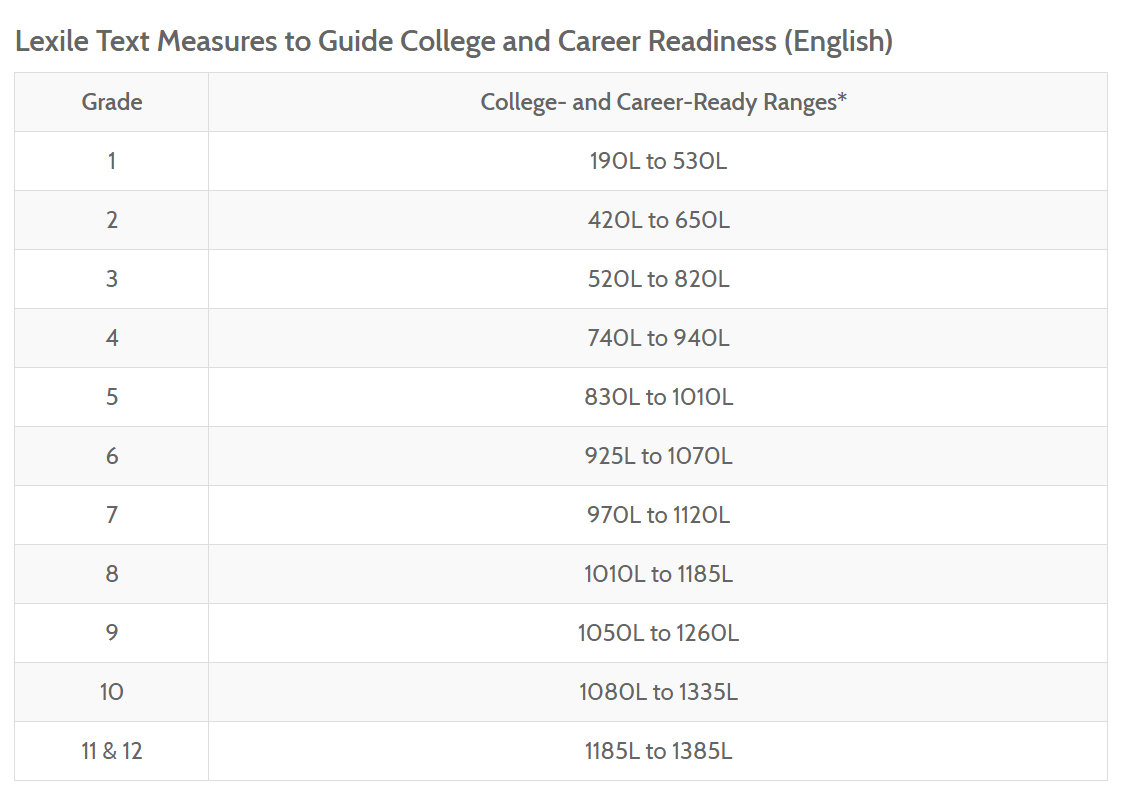Image resolution: width=1123 pixels, height=797 pixels.
Task: Select the Grade column header
Action: 112,102
